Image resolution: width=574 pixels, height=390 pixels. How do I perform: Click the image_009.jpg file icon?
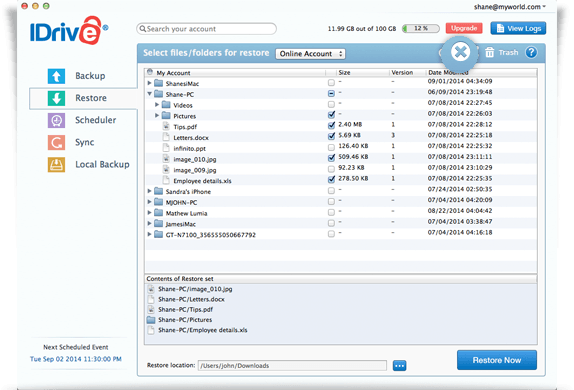pyautogui.click(x=166, y=170)
